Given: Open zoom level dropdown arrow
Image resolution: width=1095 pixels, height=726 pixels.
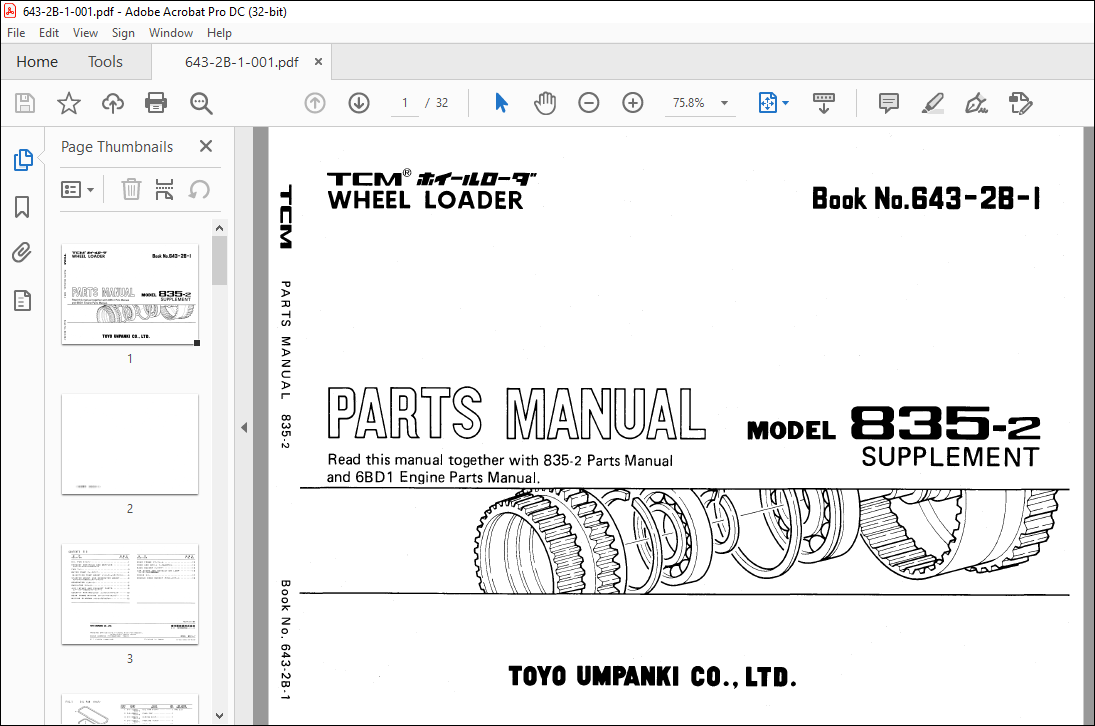Looking at the screenshot, I should pos(724,103).
